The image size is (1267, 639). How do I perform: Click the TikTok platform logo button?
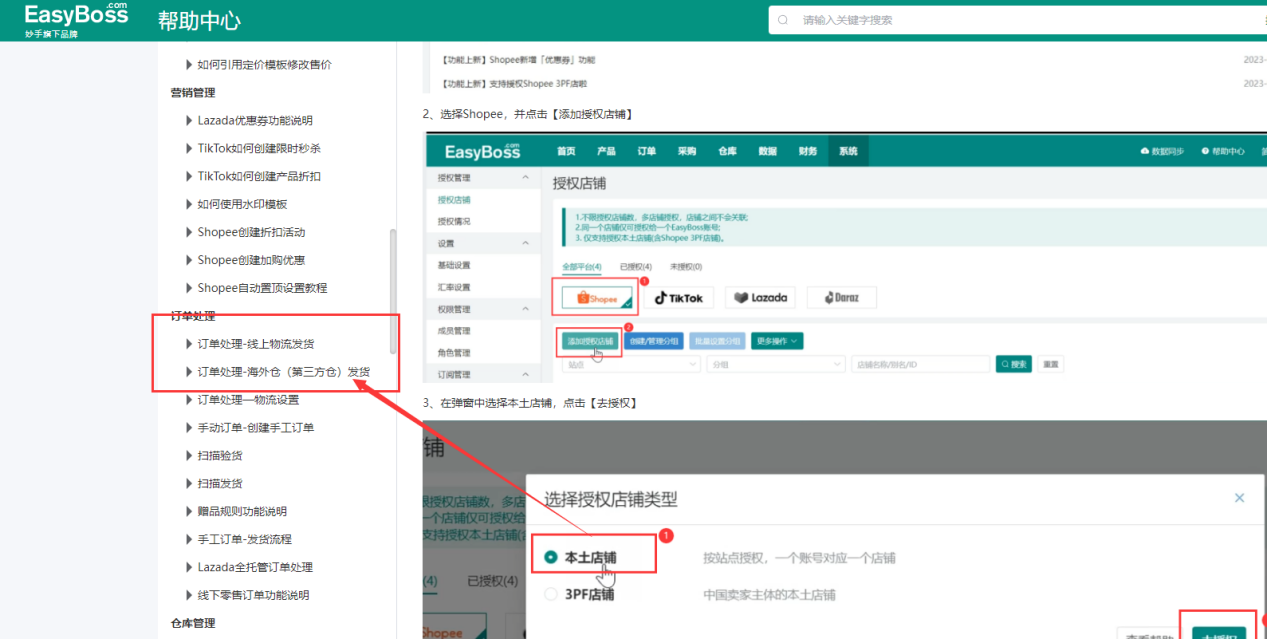(679, 298)
